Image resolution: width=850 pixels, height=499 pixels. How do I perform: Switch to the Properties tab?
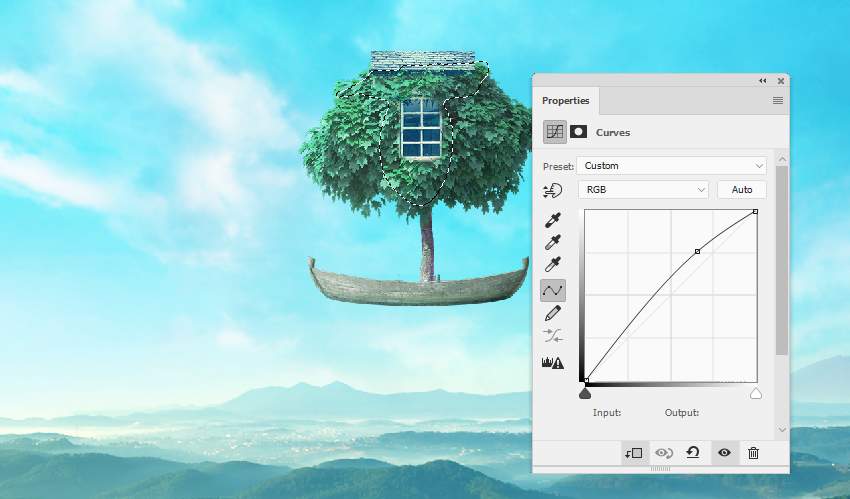coord(565,100)
